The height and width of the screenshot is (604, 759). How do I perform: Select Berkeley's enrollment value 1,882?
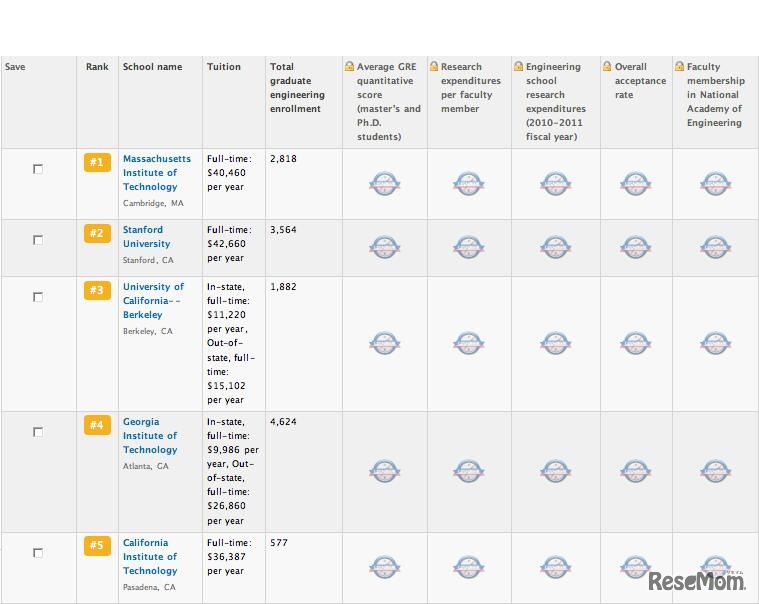tap(283, 287)
